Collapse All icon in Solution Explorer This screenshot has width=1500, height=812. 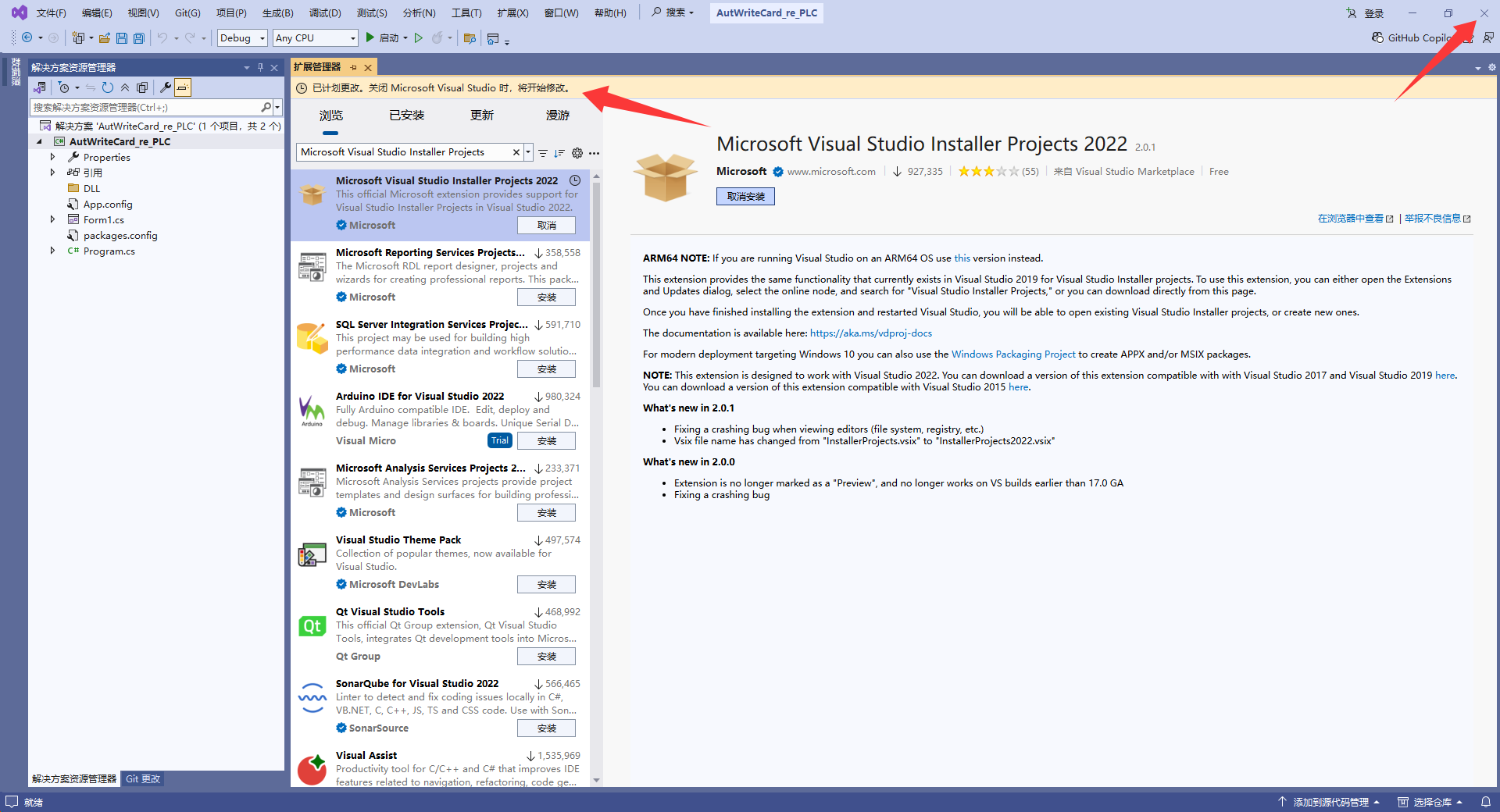point(125,87)
